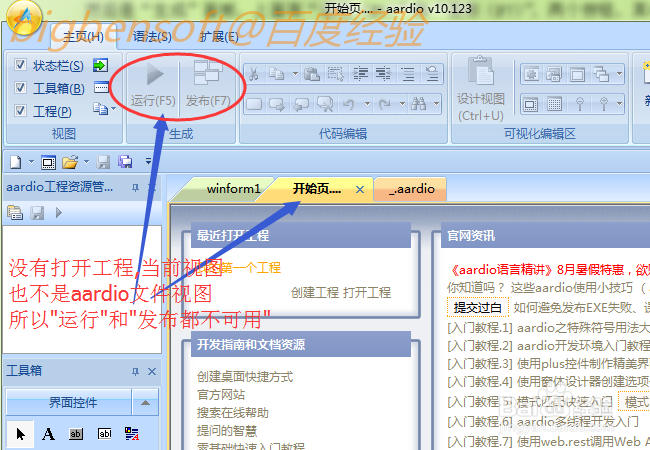650x450 pixels.
Task: Click the Design View (设计视图) button
Action: click(481, 89)
